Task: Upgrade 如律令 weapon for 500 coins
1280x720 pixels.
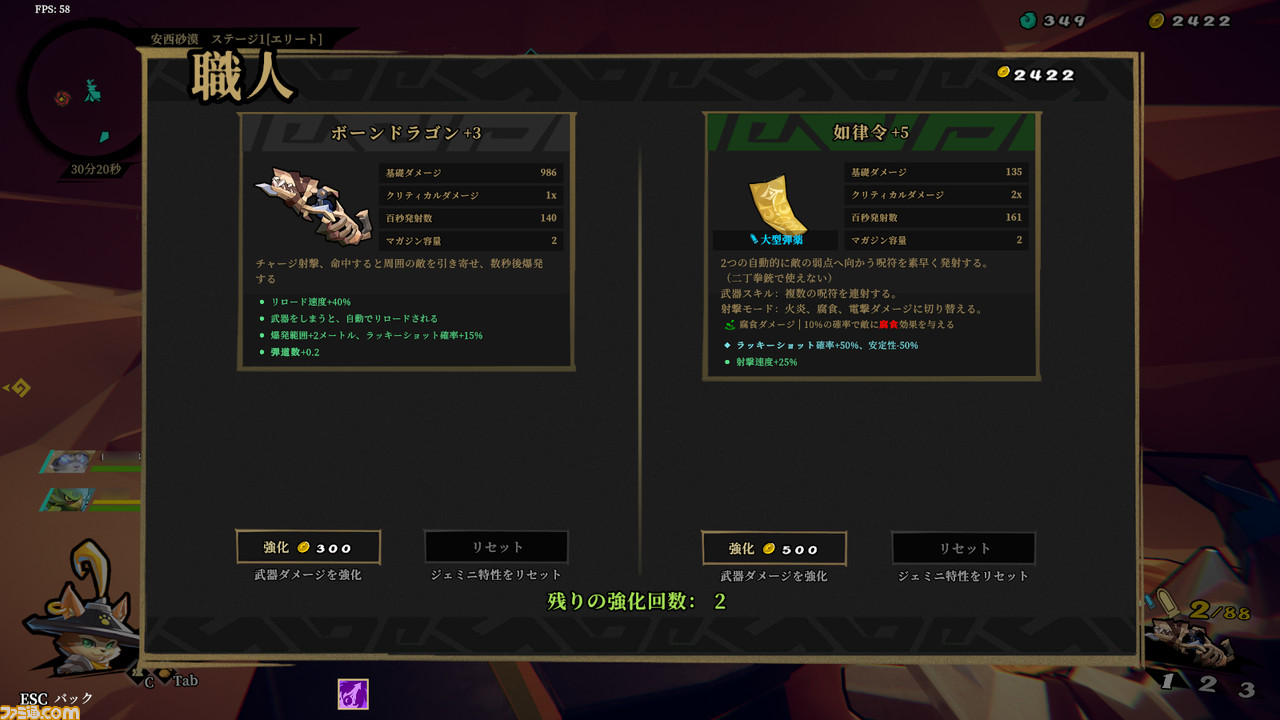Action: (774, 548)
